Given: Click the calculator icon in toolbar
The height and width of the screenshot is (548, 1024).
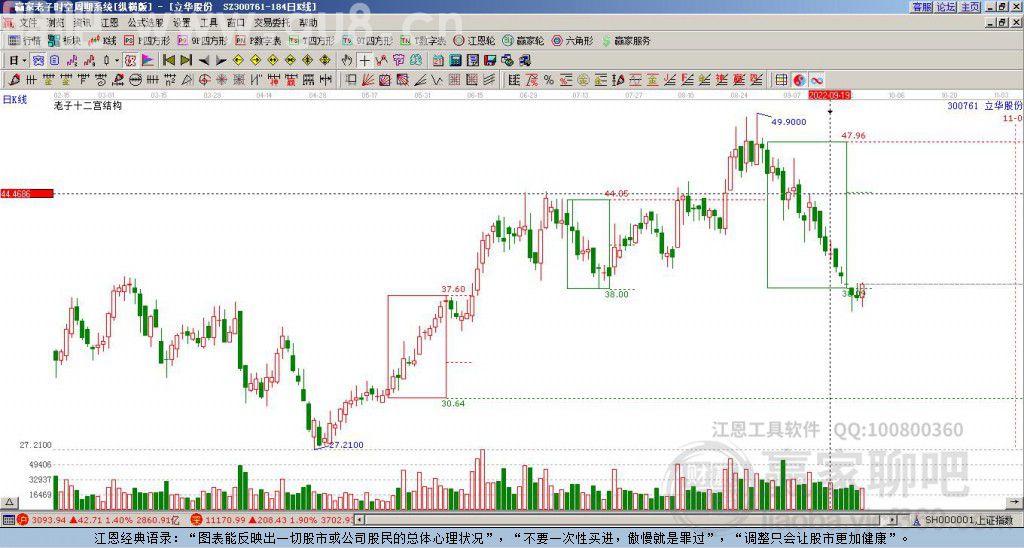Looking at the screenshot, I should pos(455,61).
